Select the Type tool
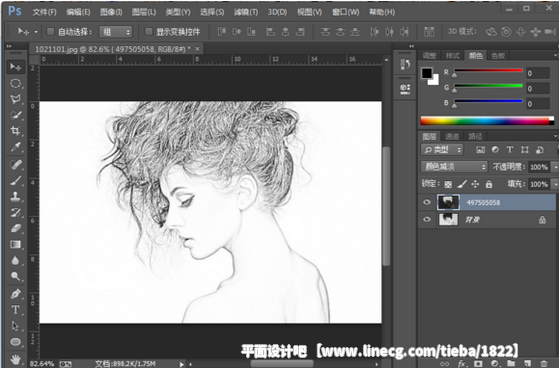This screenshot has width=559, height=370. pos(15,310)
